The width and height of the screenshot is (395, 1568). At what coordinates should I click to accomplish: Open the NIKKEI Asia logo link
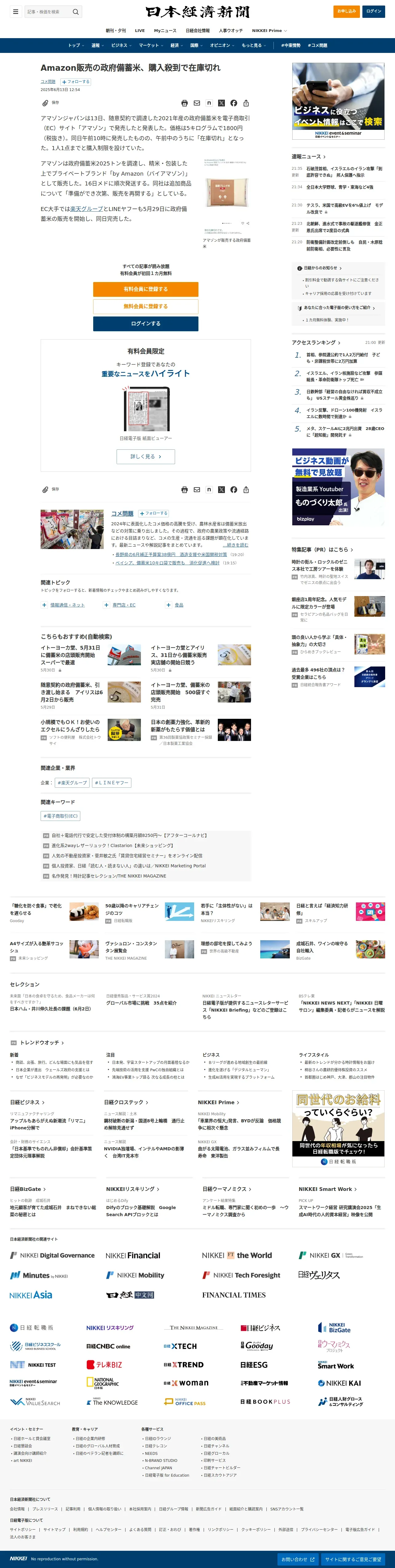31,1295
